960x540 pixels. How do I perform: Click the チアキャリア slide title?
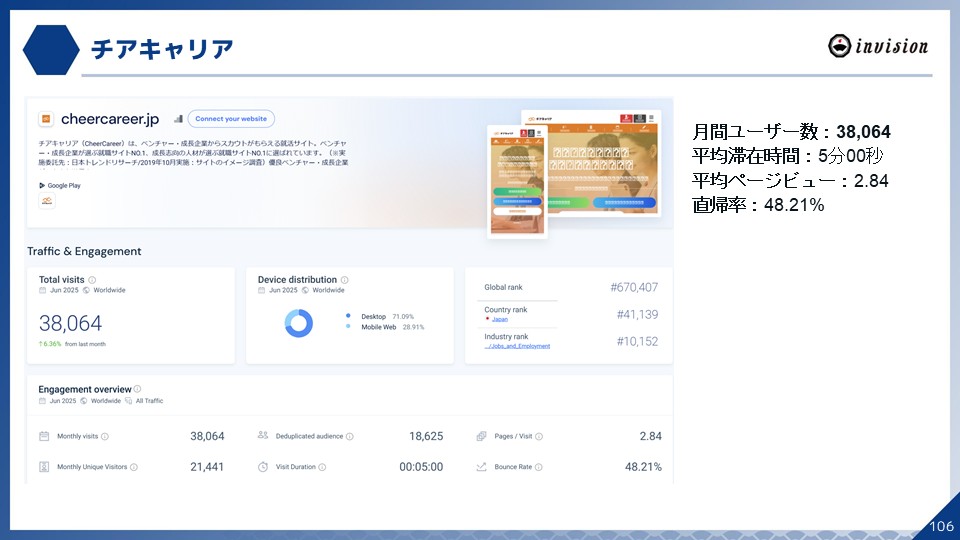[162, 49]
